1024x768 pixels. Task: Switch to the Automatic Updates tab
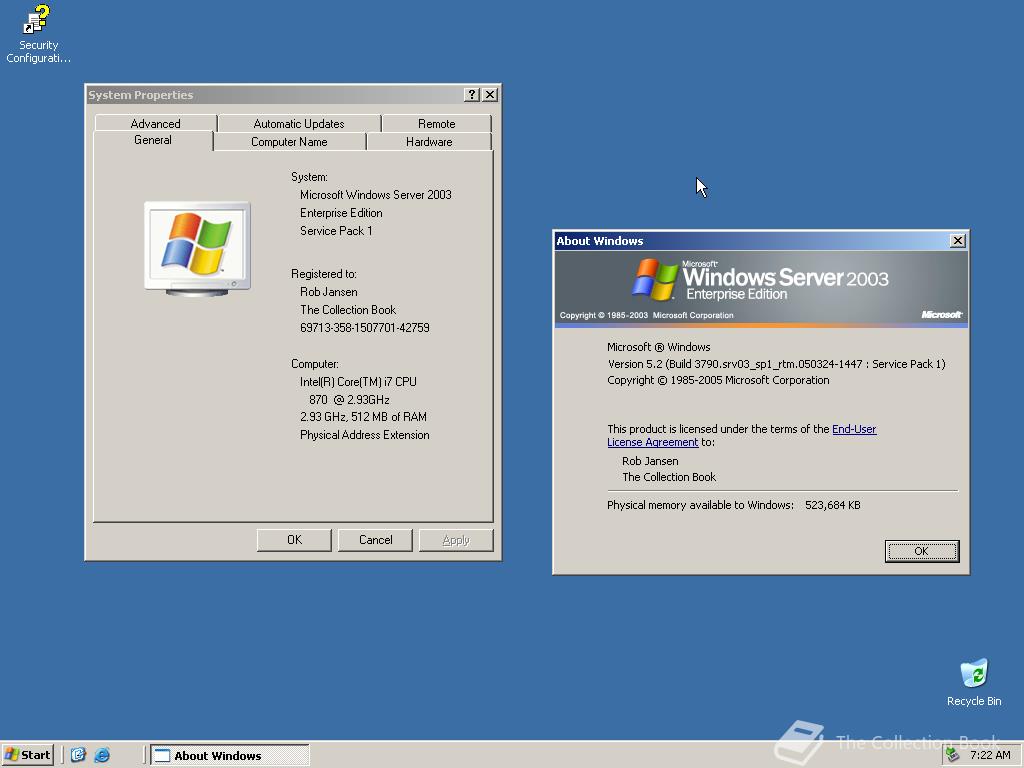click(x=299, y=123)
